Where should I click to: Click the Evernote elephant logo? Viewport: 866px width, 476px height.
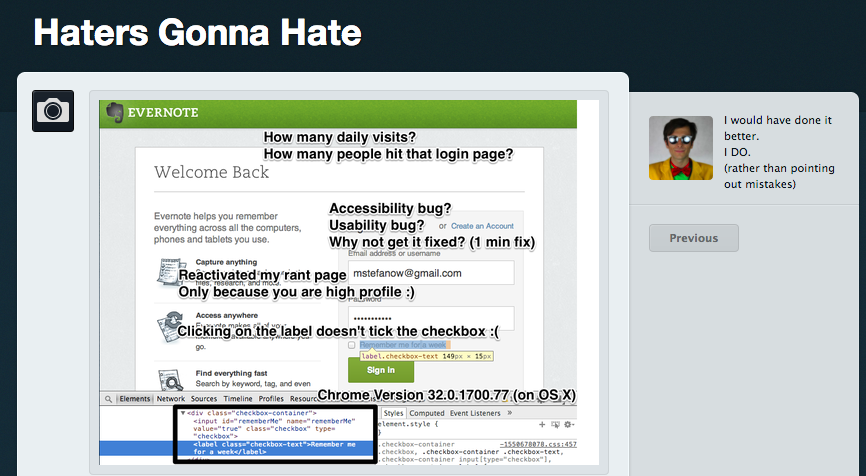tap(114, 113)
